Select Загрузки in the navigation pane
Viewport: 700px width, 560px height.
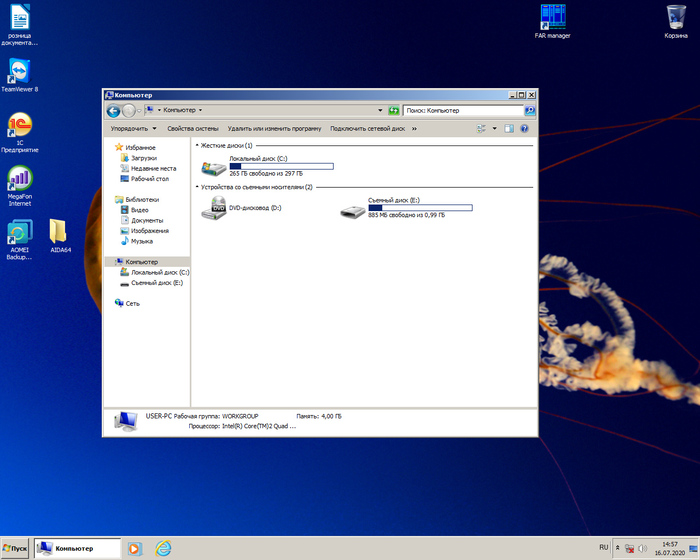point(143,158)
